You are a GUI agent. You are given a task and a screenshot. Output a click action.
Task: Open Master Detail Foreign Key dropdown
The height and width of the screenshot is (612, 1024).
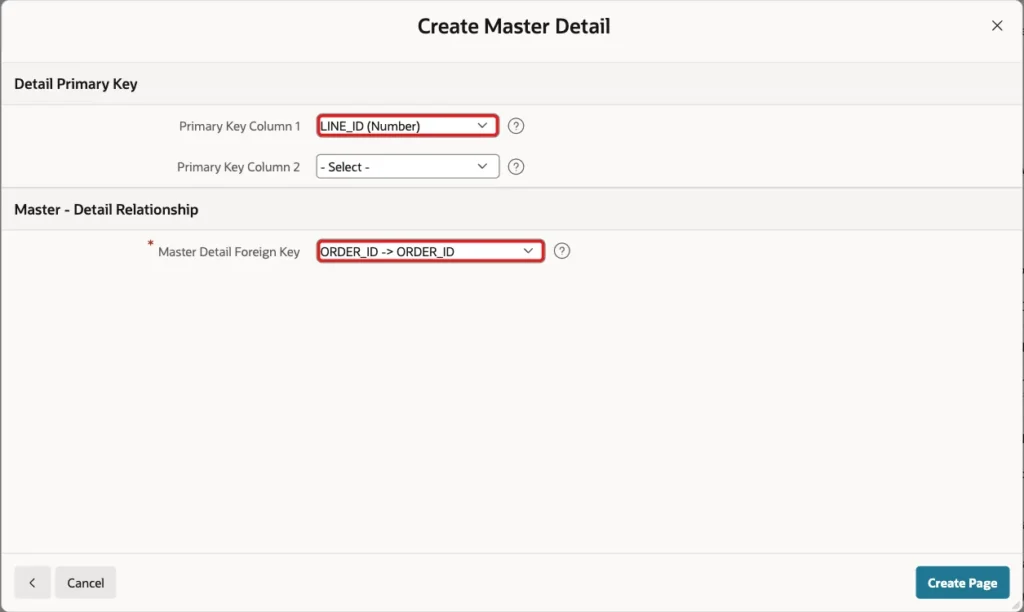[x=430, y=251]
